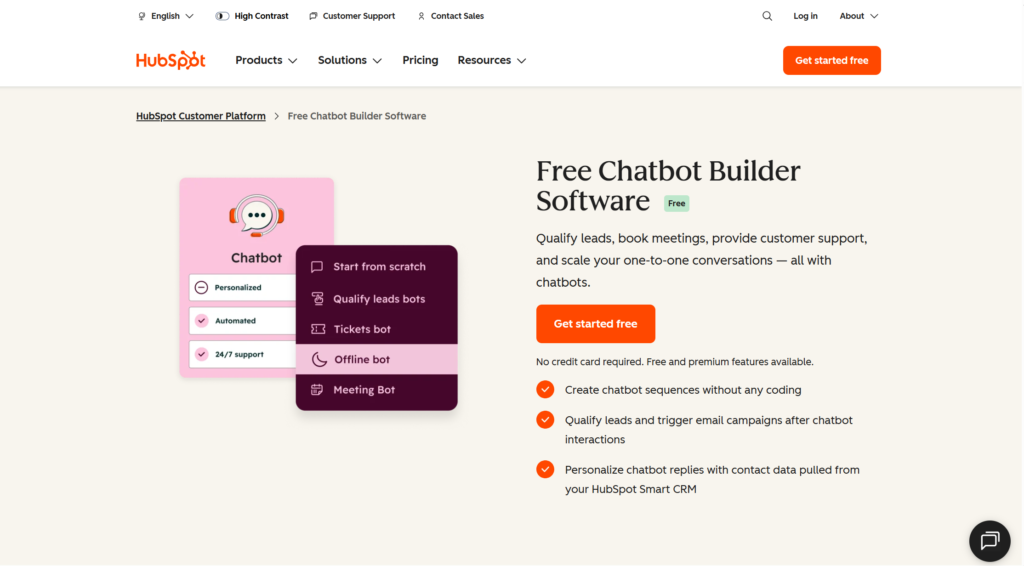This screenshot has height=566, width=1024.
Task: Click the Offline bot moon icon
Action: pos(319,359)
